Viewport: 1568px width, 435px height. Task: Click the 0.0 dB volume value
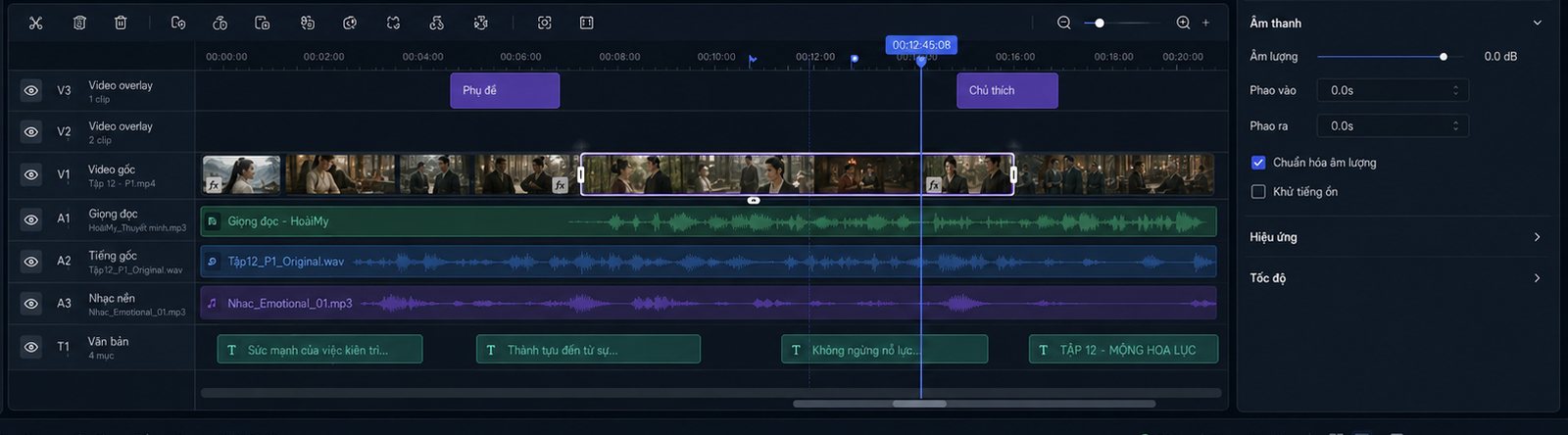(1500, 57)
